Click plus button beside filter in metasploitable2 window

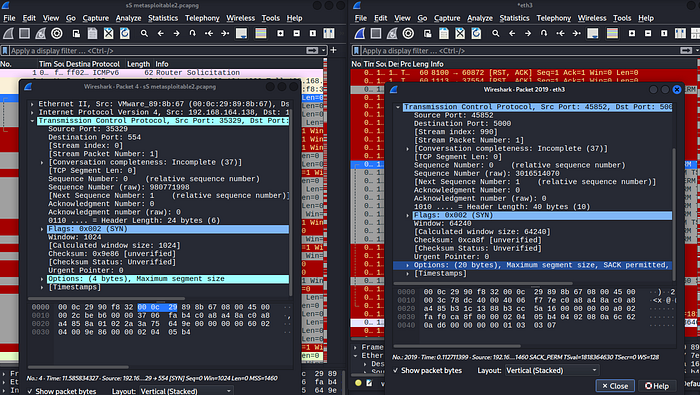click(333, 50)
